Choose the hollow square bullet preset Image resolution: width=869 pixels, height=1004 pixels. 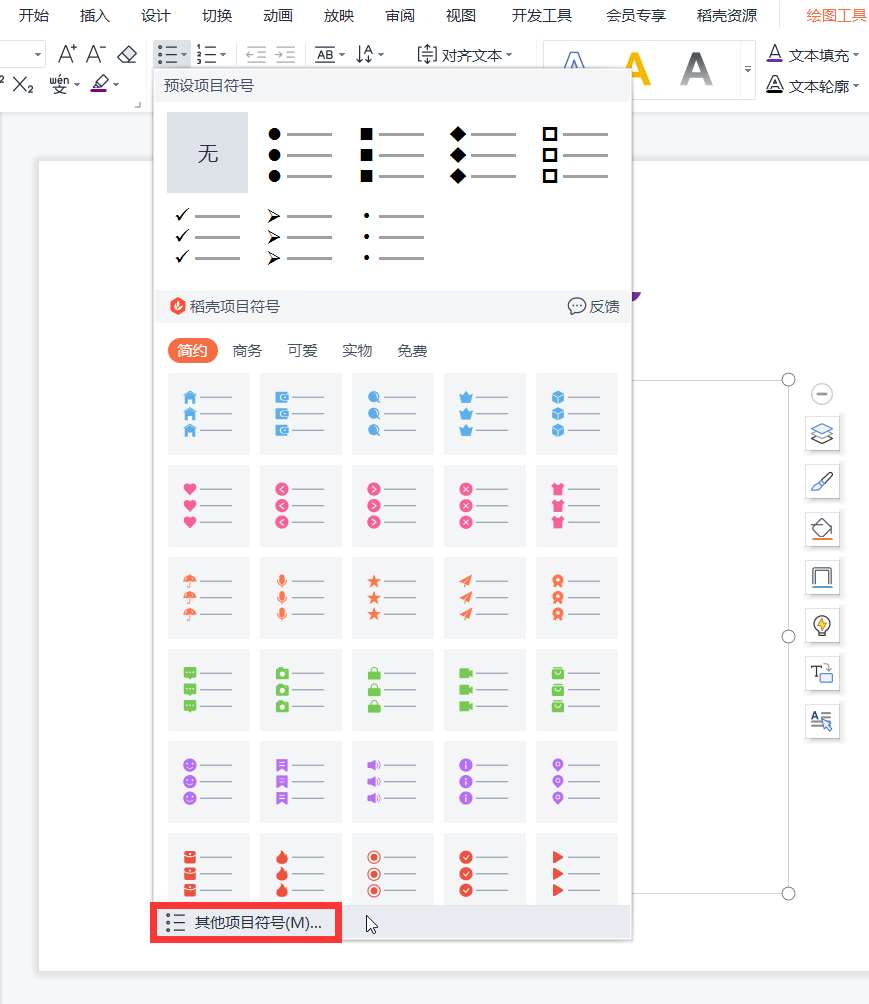tap(575, 154)
